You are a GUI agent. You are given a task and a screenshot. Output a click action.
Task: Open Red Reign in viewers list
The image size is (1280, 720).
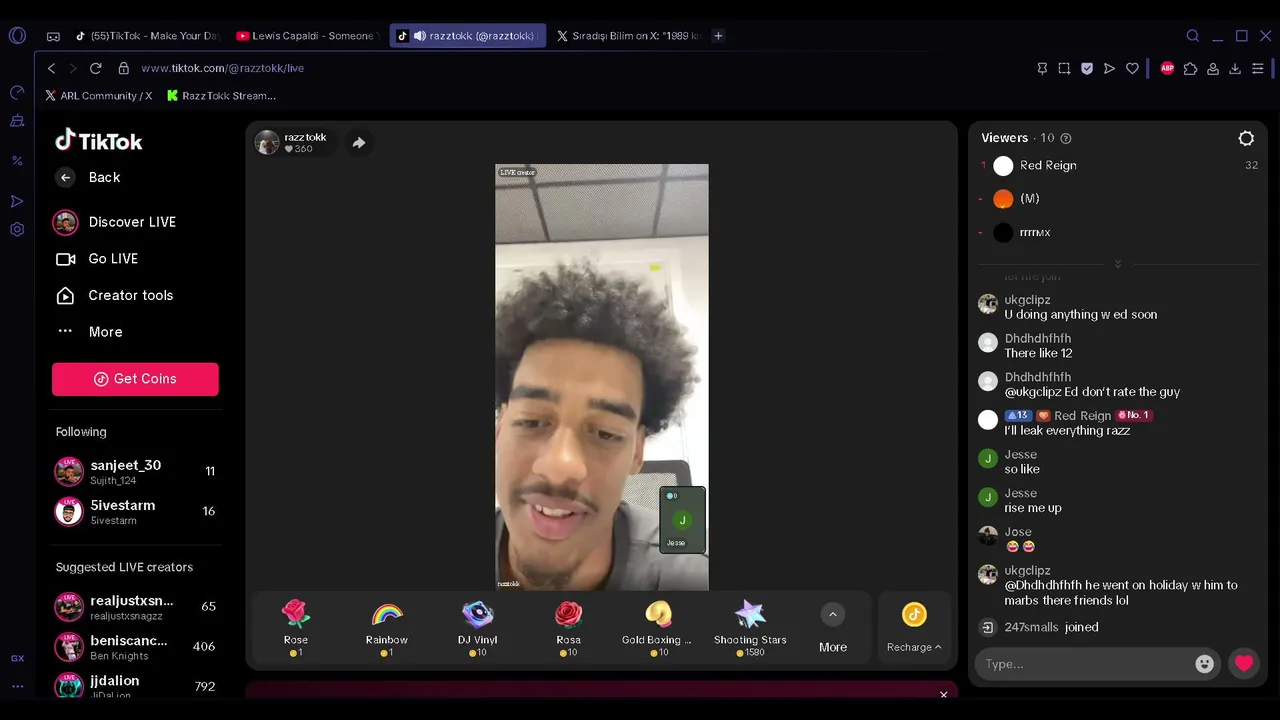[1048, 165]
